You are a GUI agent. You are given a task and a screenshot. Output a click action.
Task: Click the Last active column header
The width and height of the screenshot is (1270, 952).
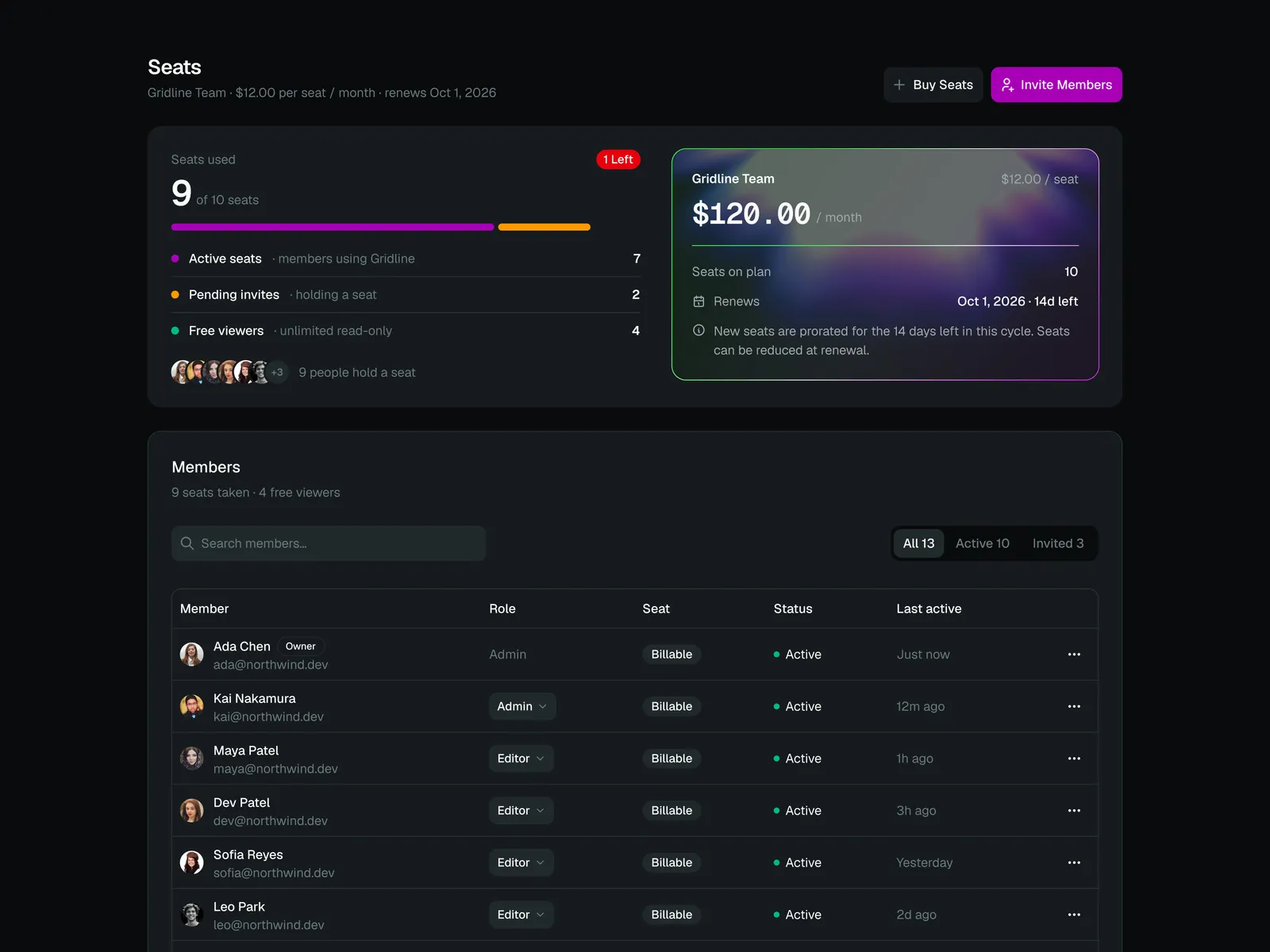(929, 608)
